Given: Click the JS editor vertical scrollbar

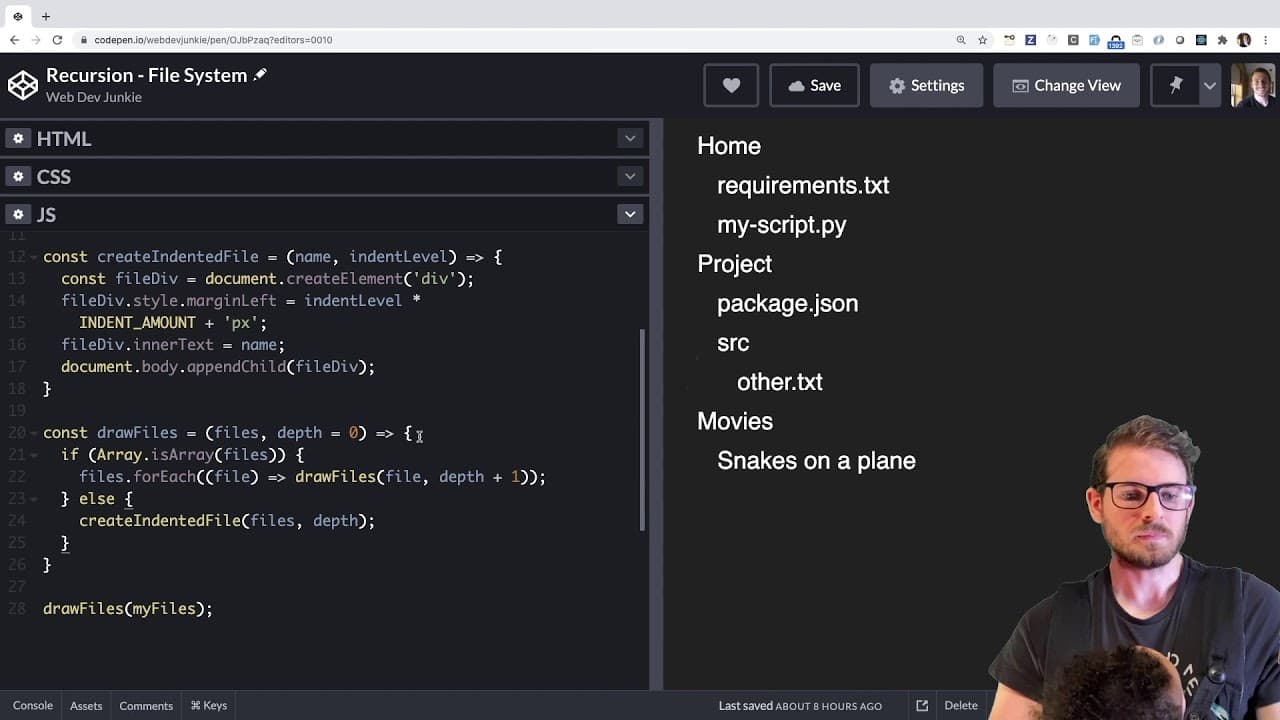Looking at the screenshot, I should (643, 430).
